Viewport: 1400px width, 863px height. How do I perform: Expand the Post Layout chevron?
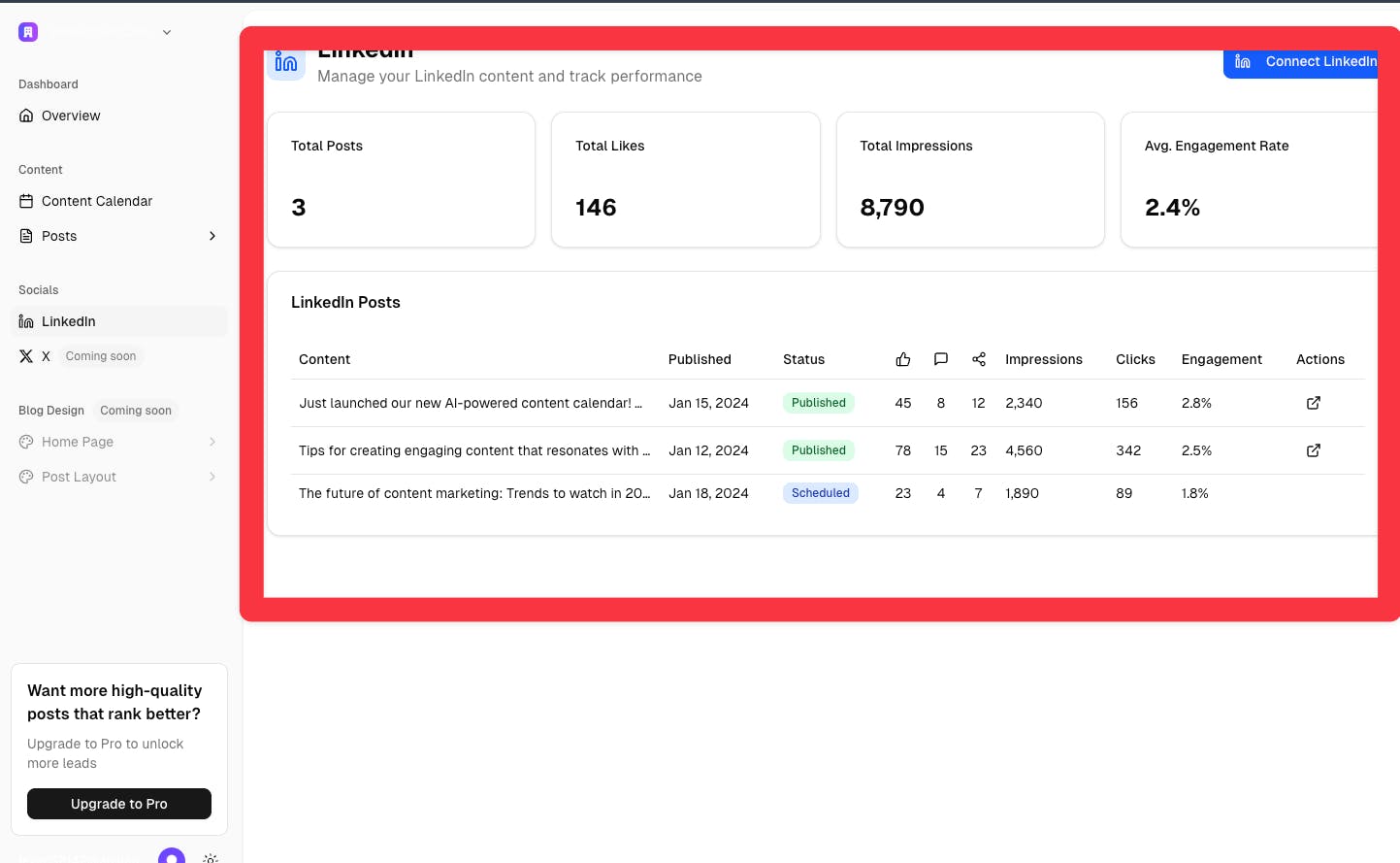pos(212,477)
